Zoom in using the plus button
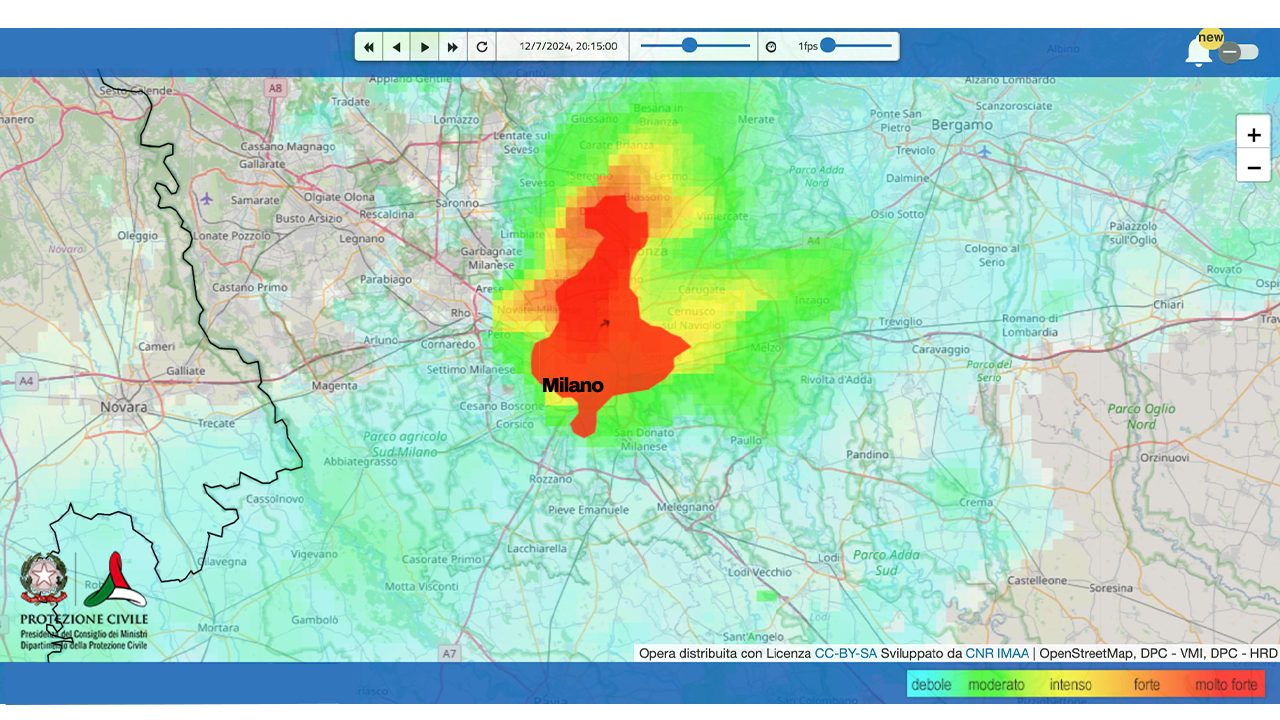The height and width of the screenshot is (720, 1280). pos(1254,134)
